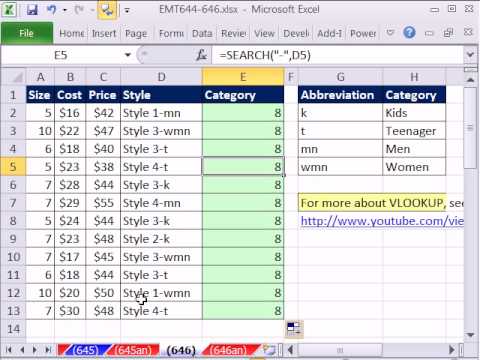Click the Kids category cell
This screenshot has width=480, height=360.
point(414,113)
